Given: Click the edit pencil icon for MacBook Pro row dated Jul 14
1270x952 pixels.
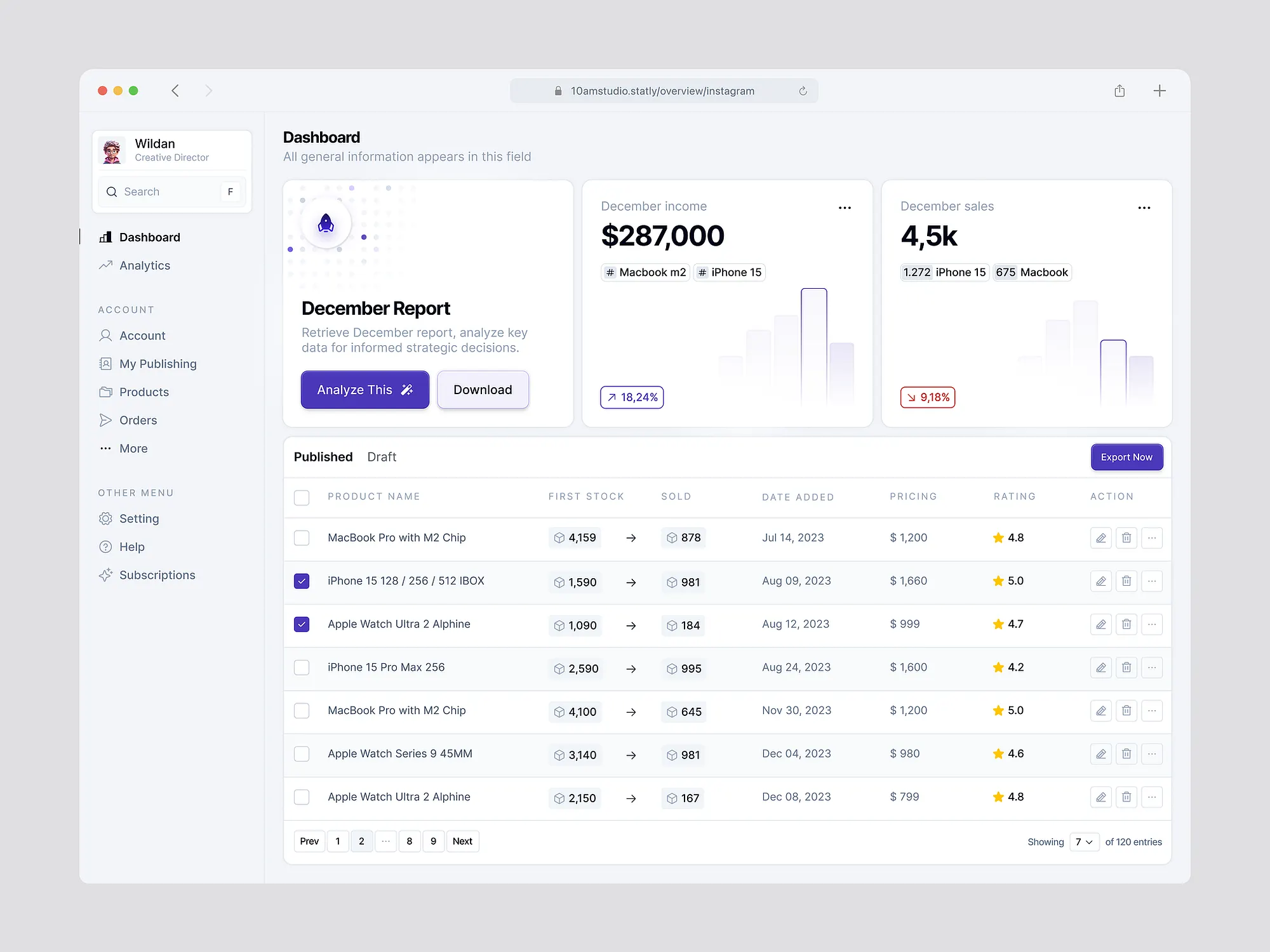Looking at the screenshot, I should tap(1100, 538).
